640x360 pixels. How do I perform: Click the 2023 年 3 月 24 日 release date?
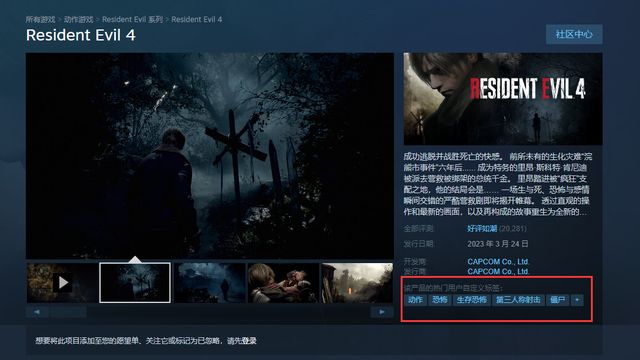pos(498,244)
